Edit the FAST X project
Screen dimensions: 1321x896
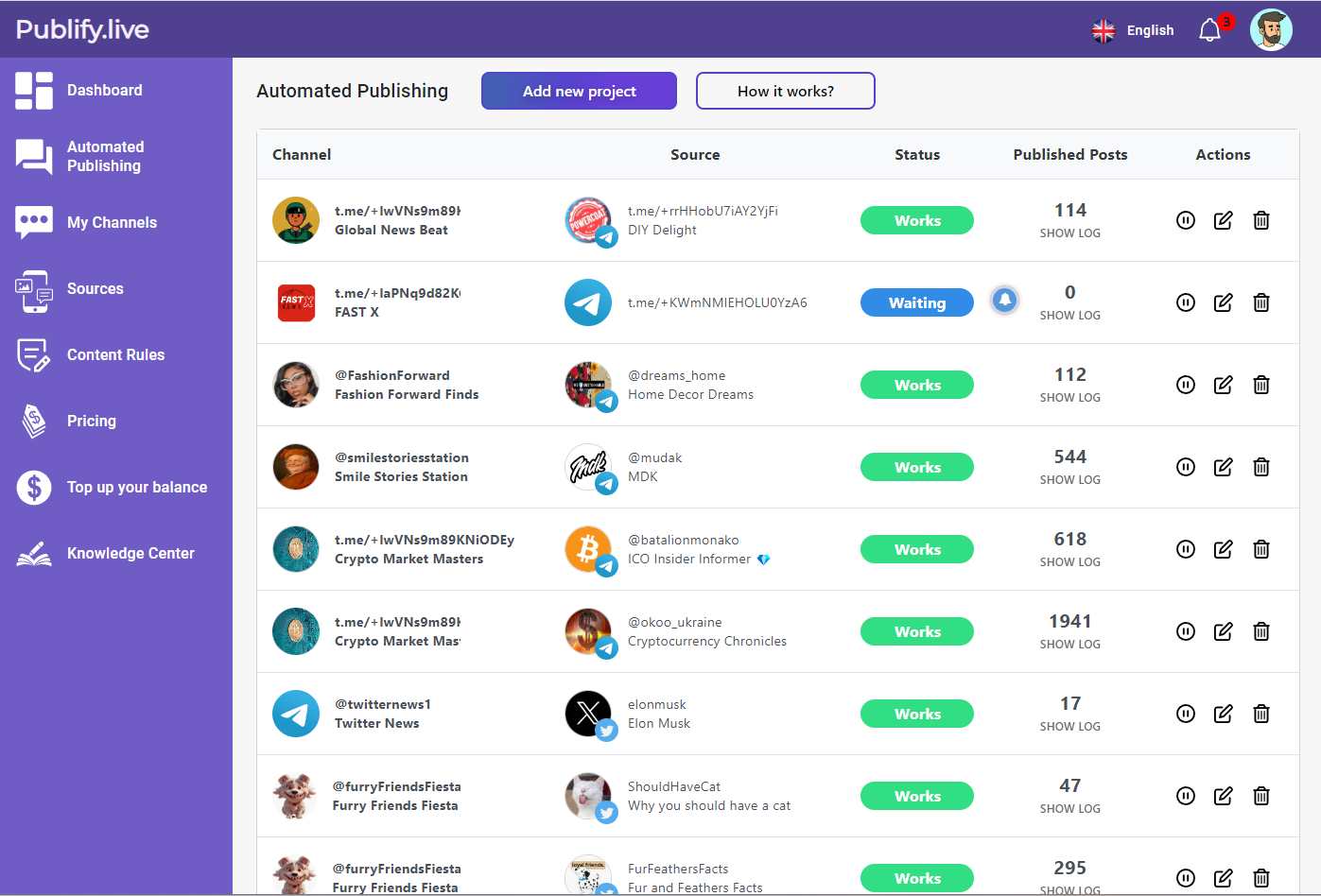click(x=1223, y=302)
